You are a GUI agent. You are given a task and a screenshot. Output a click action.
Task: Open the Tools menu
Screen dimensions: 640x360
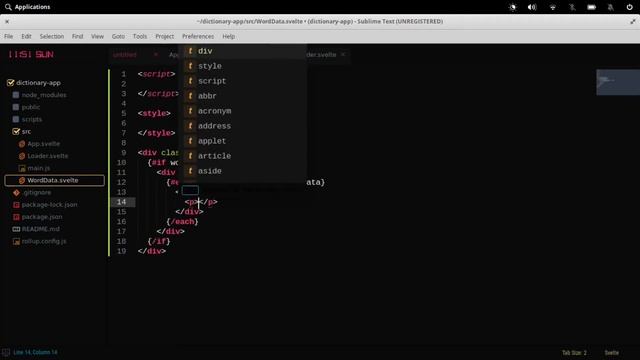[x=140, y=36]
